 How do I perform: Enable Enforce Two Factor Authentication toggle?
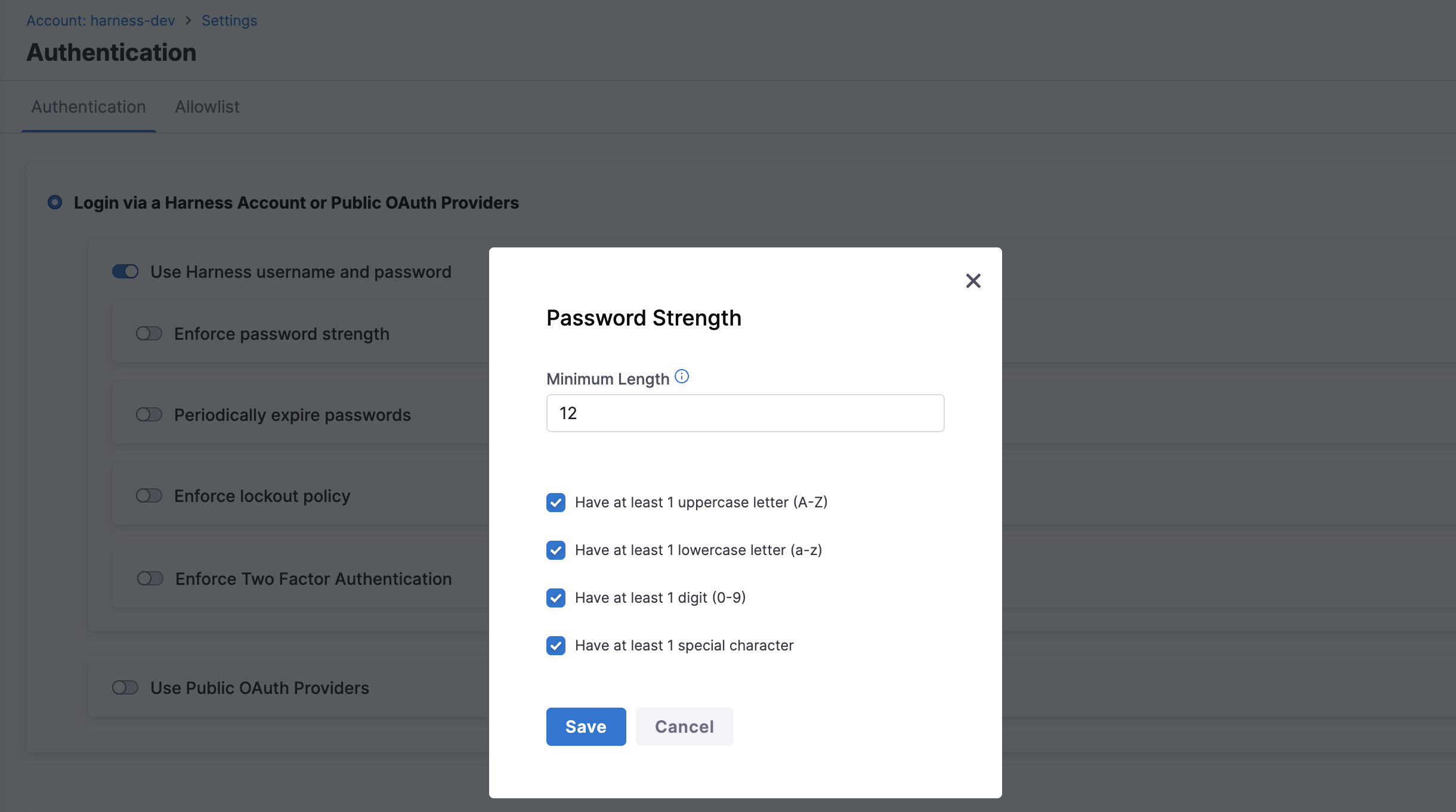coord(150,579)
